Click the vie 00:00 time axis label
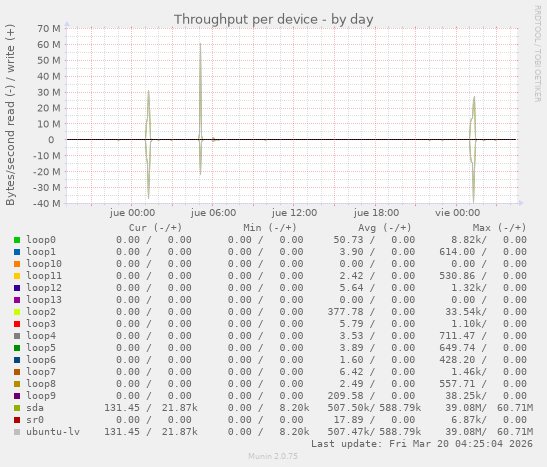547x467 pixels. click(x=457, y=213)
